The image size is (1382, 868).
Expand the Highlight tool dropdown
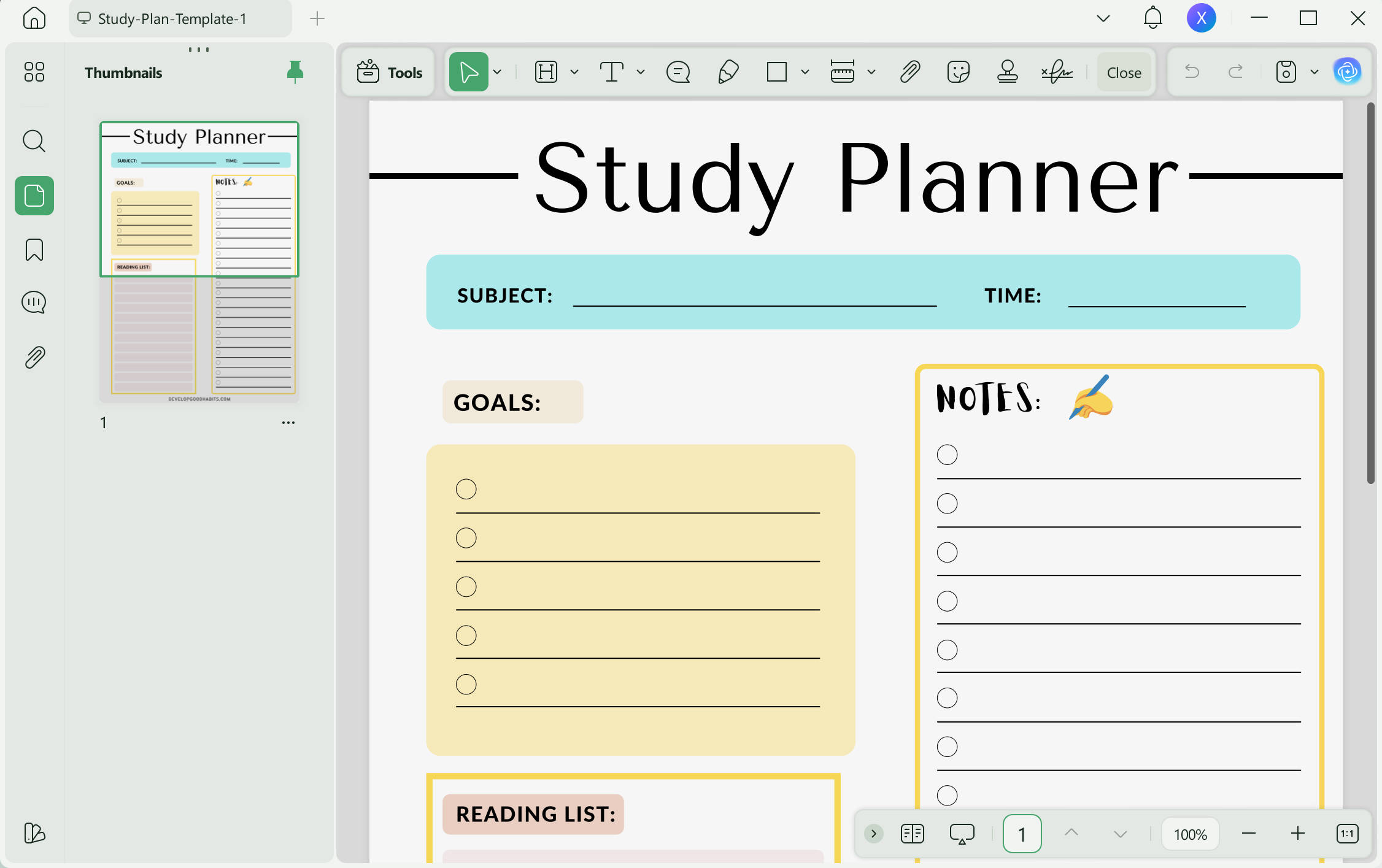574,72
